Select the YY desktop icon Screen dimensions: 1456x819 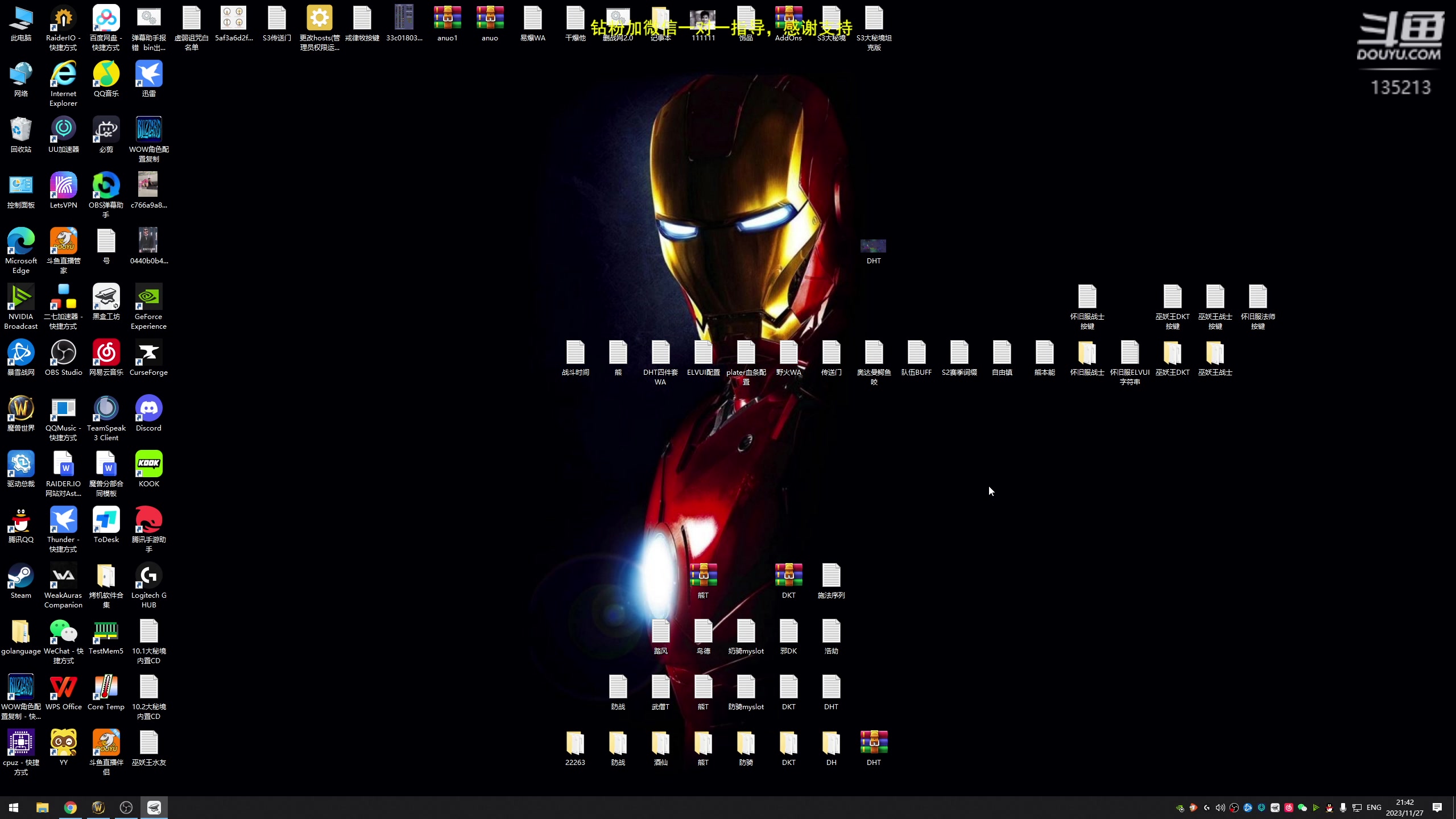[63, 748]
